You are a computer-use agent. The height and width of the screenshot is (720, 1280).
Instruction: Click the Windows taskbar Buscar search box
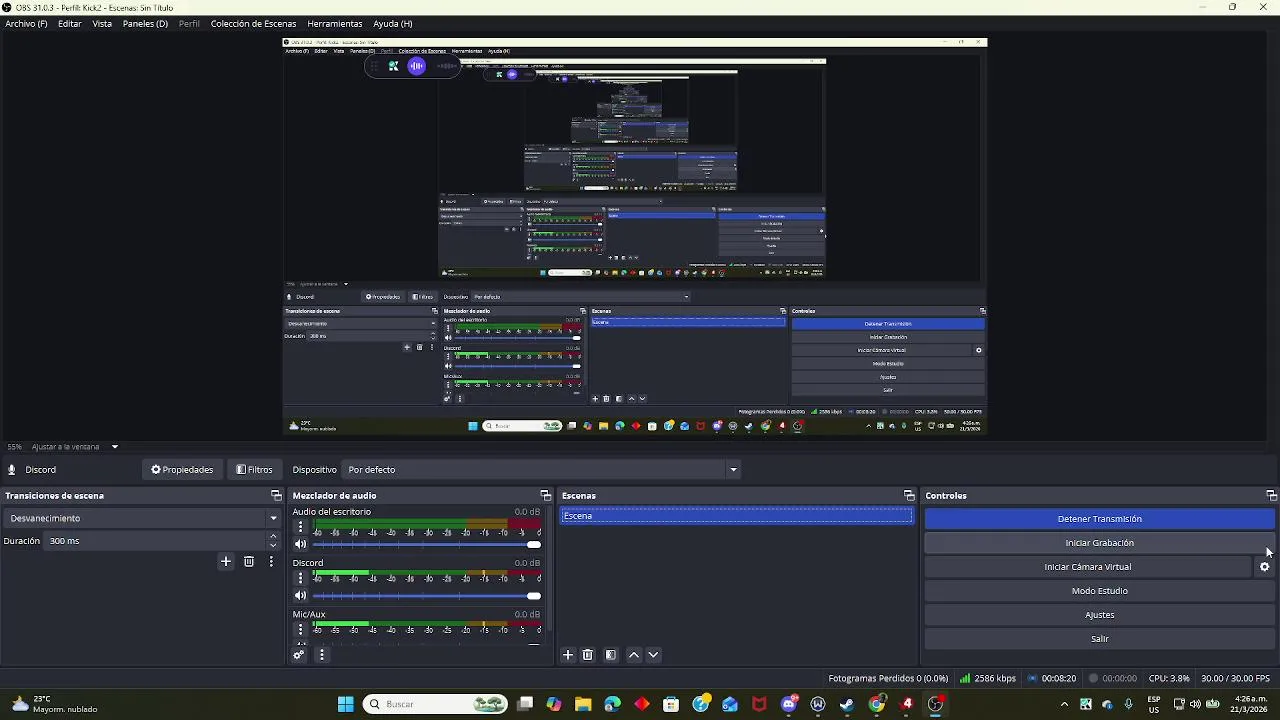[x=436, y=704]
